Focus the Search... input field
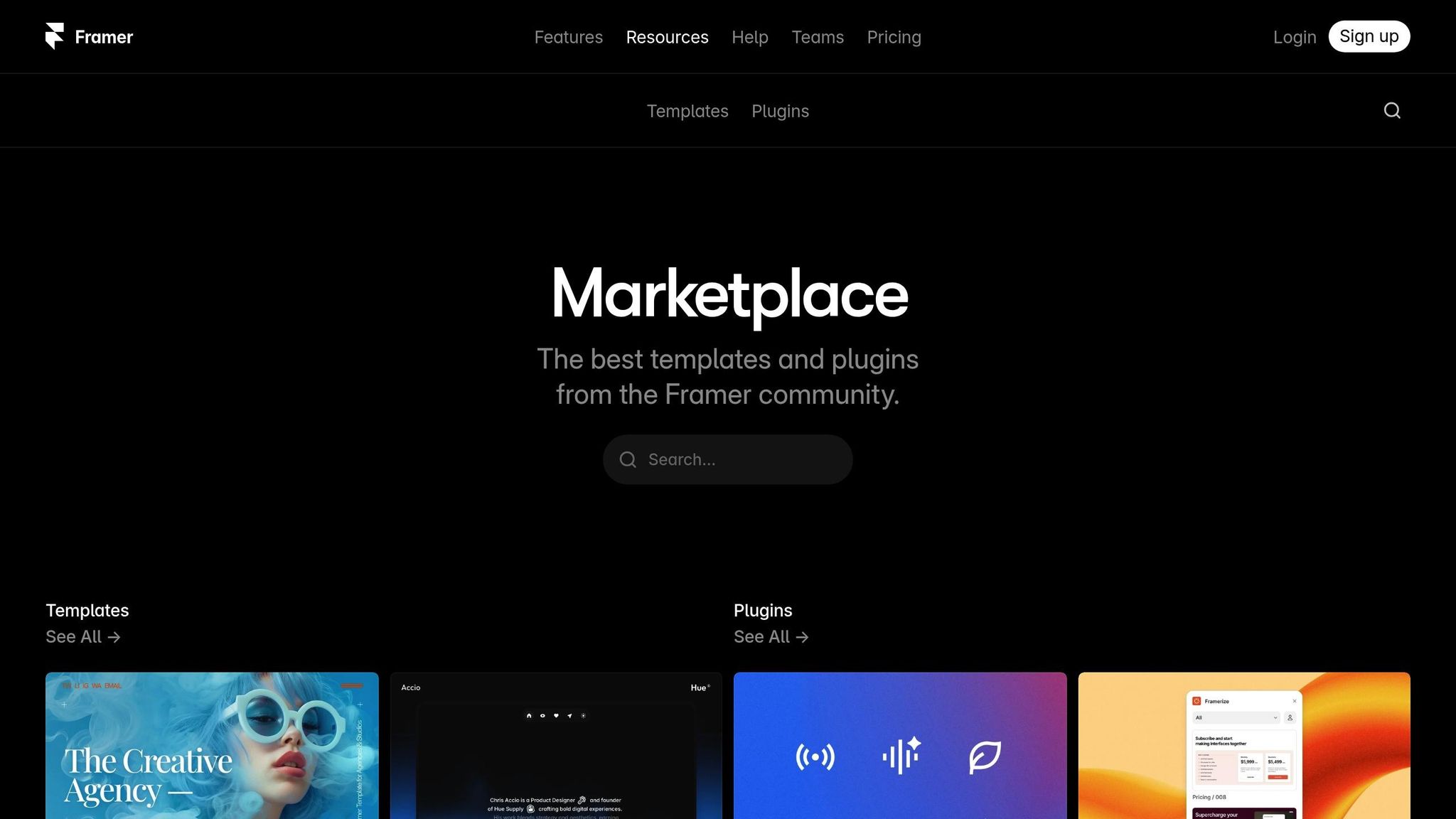Image resolution: width=1456 pixels, height=819 pixels. click(728, 460)
